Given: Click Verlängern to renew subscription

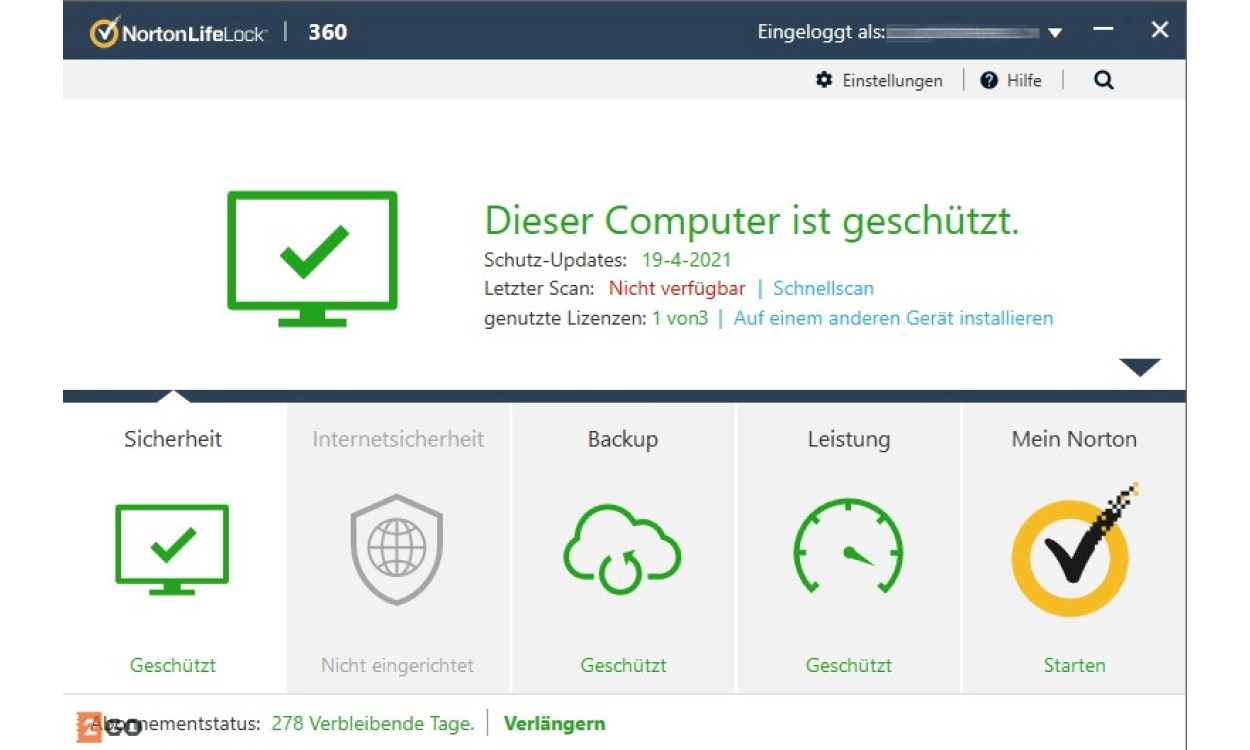Looking at the screenshot, I should coord(554,723).
